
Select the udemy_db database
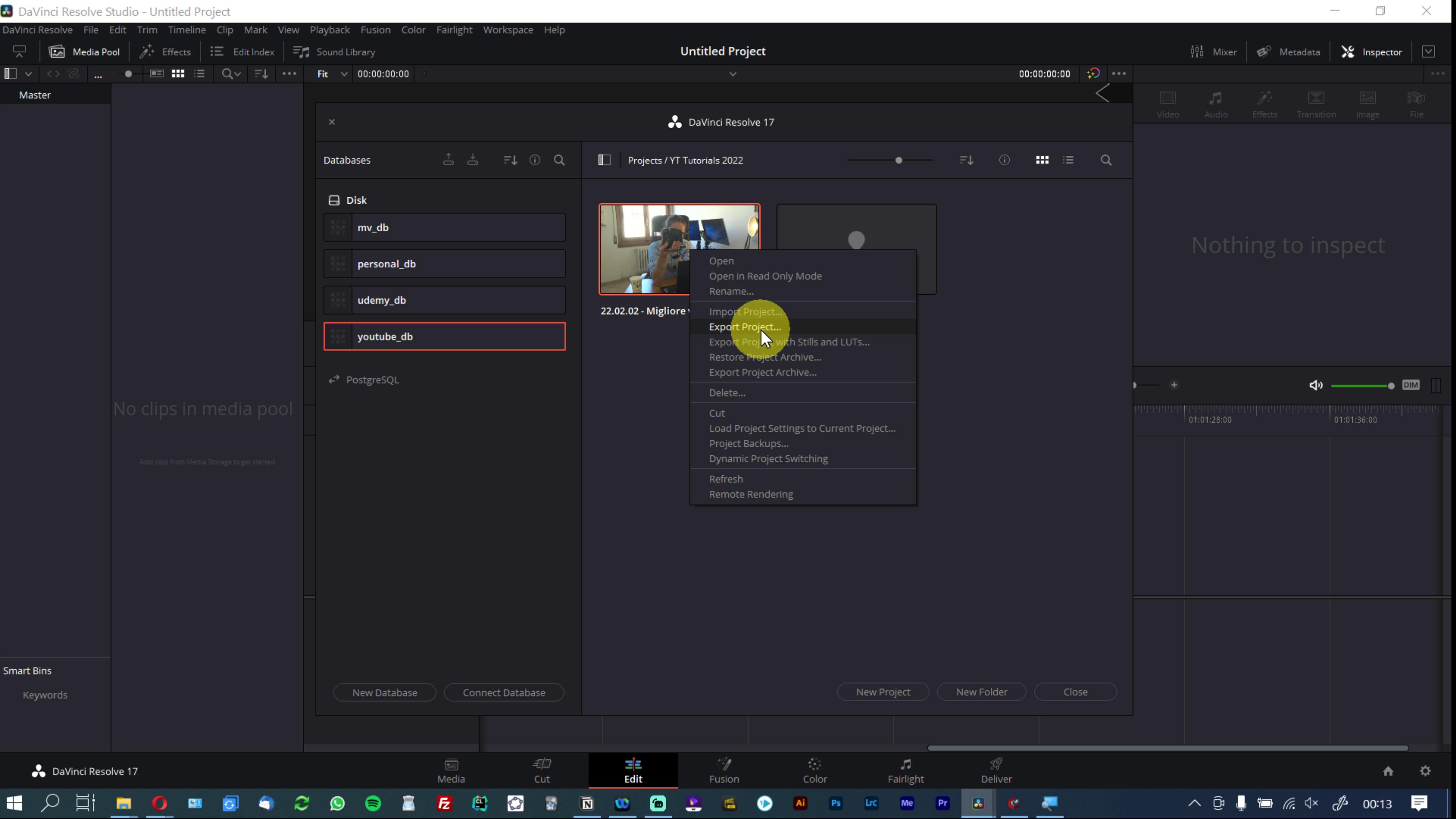tap(444, 300)
